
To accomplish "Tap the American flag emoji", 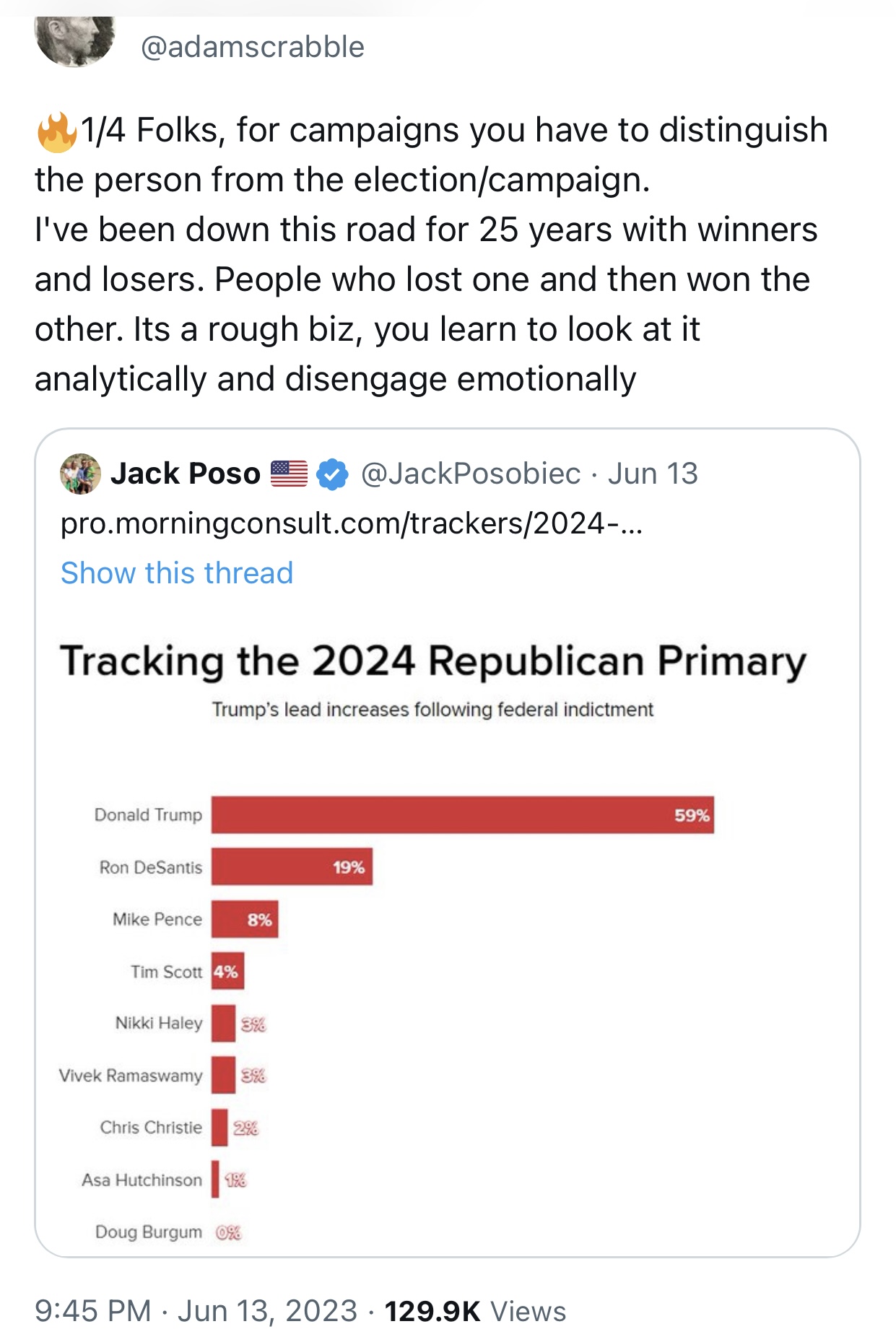I will (x=289, y=474).
